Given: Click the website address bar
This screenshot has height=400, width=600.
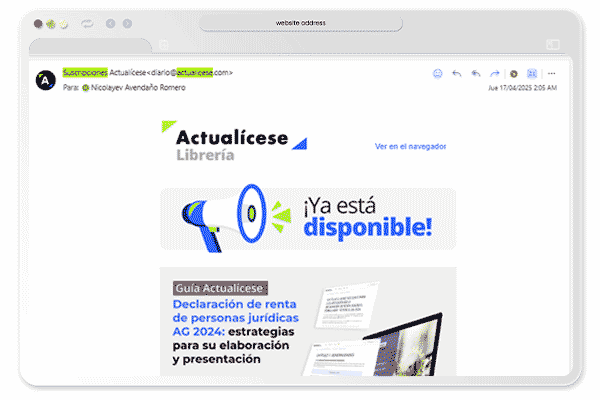Looking at the screenshot, I should coord(301,23).
